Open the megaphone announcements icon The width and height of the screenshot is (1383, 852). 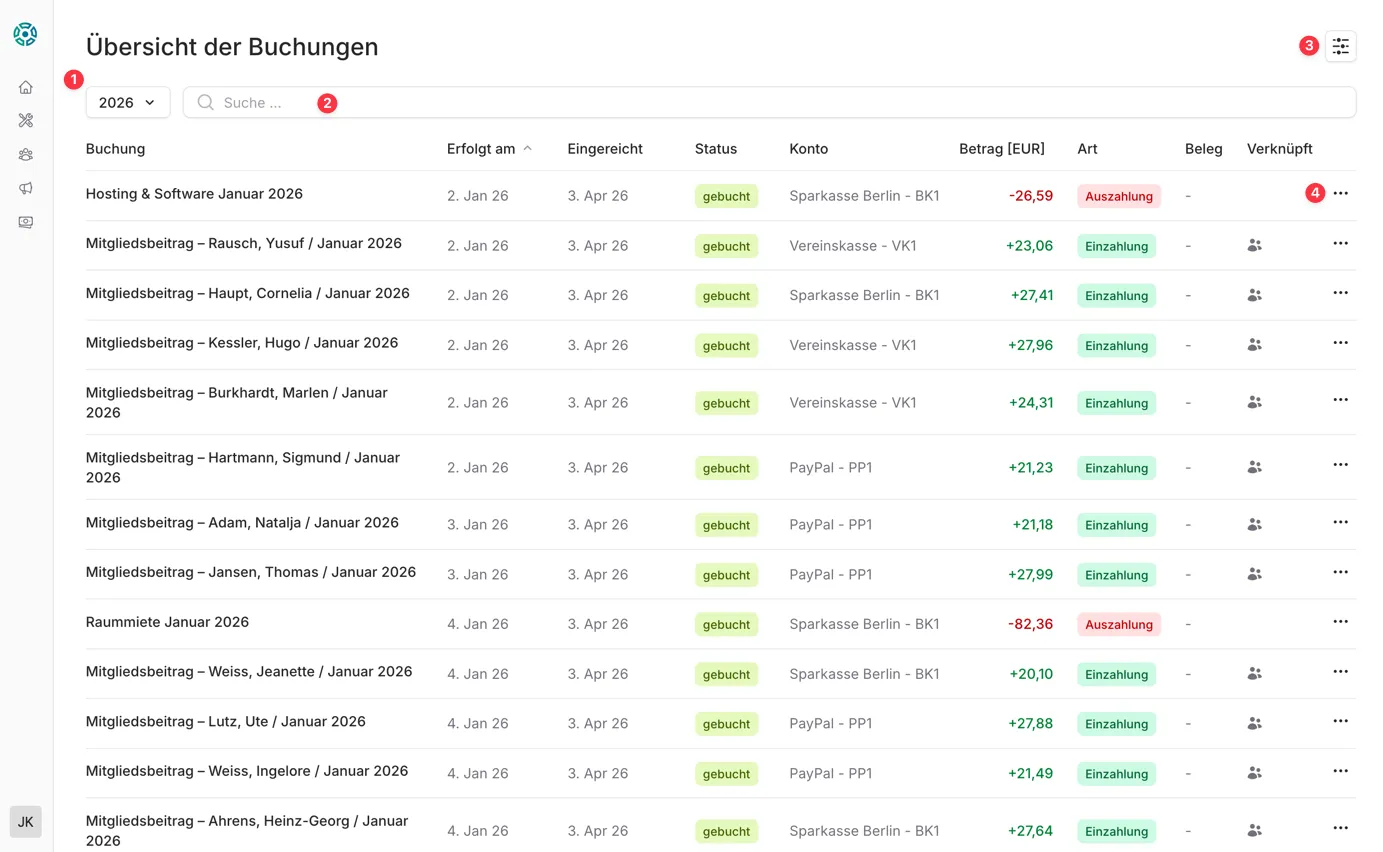click(x=26, y=188)
